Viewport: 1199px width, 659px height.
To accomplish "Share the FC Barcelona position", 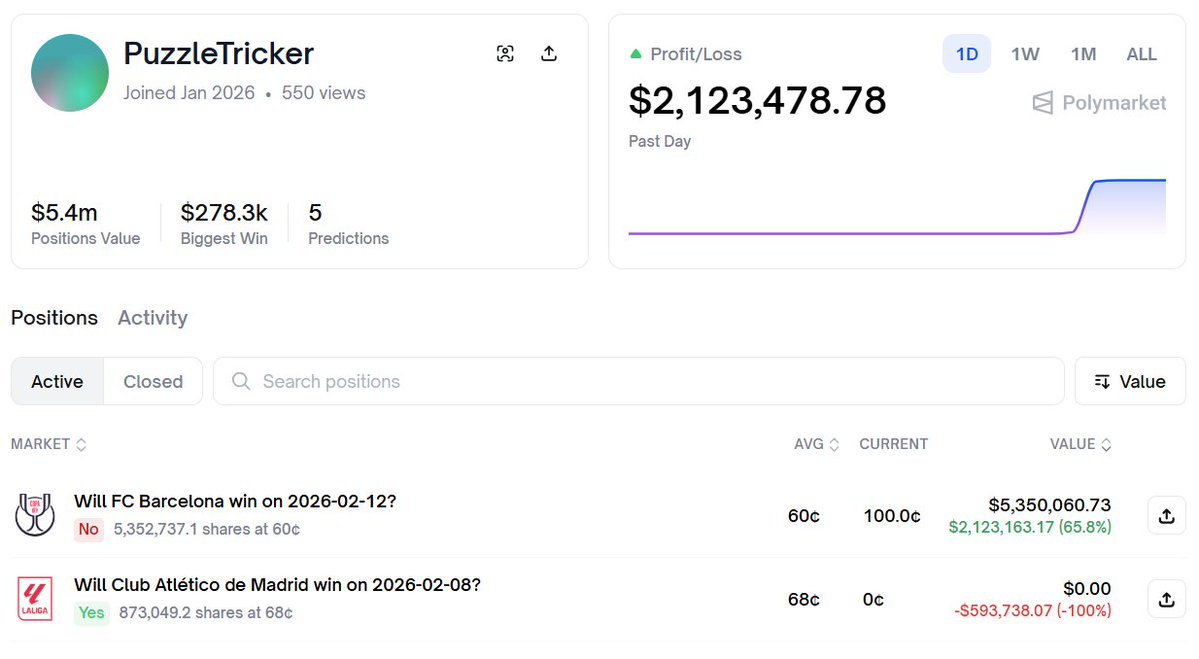I will (1166, 516).
